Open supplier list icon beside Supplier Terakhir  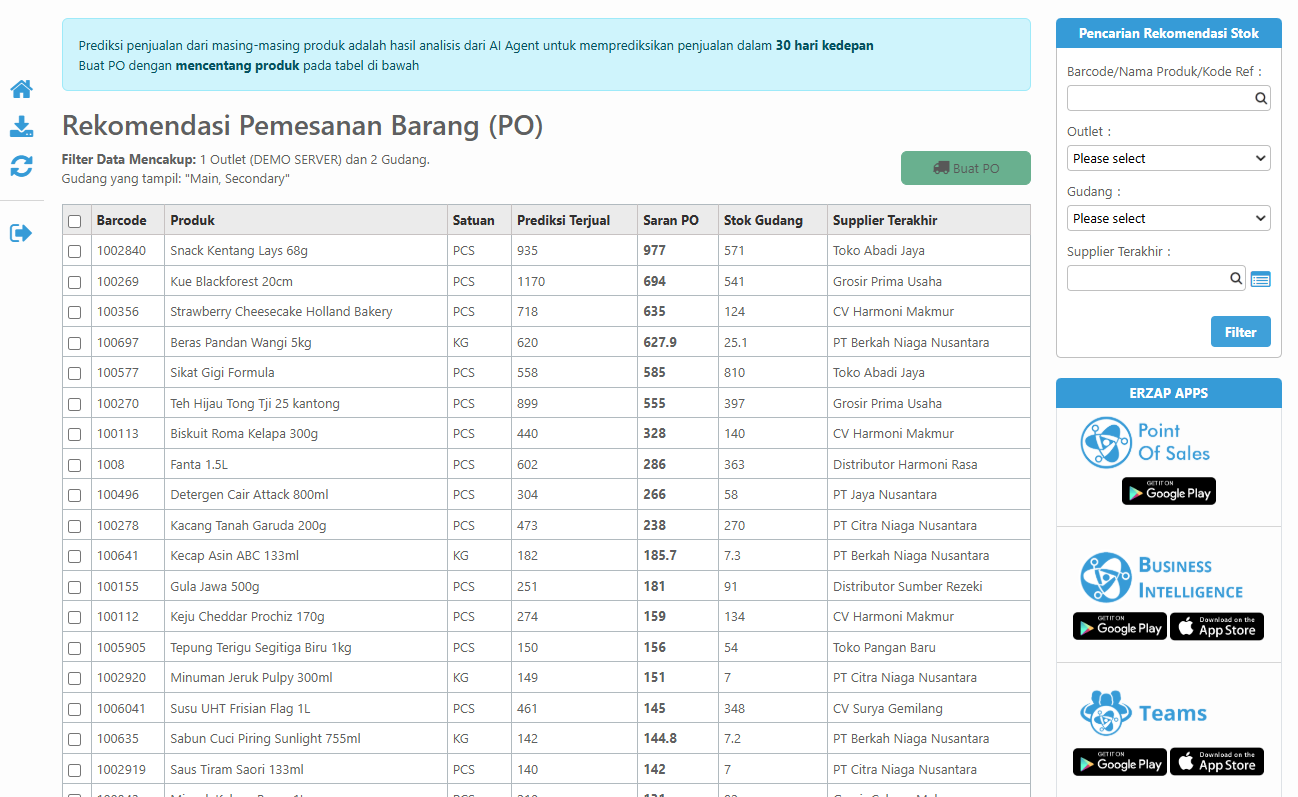pos(1260,279)
